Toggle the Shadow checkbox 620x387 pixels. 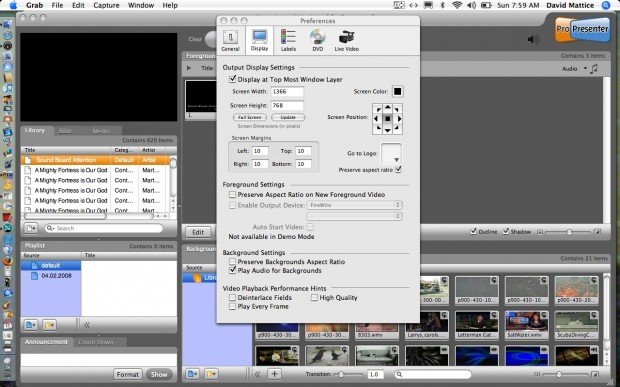(506, 231)
